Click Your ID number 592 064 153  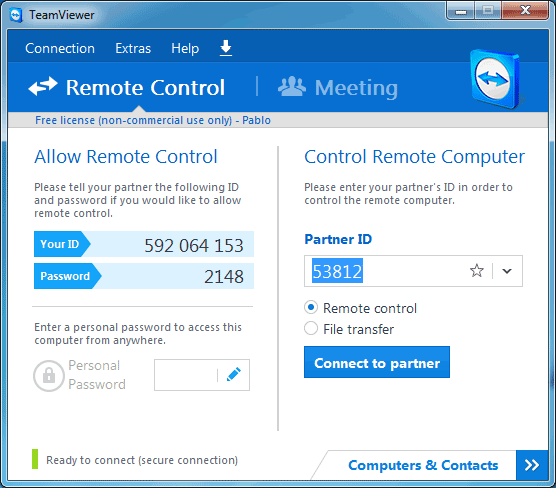[x=194, y=245]
